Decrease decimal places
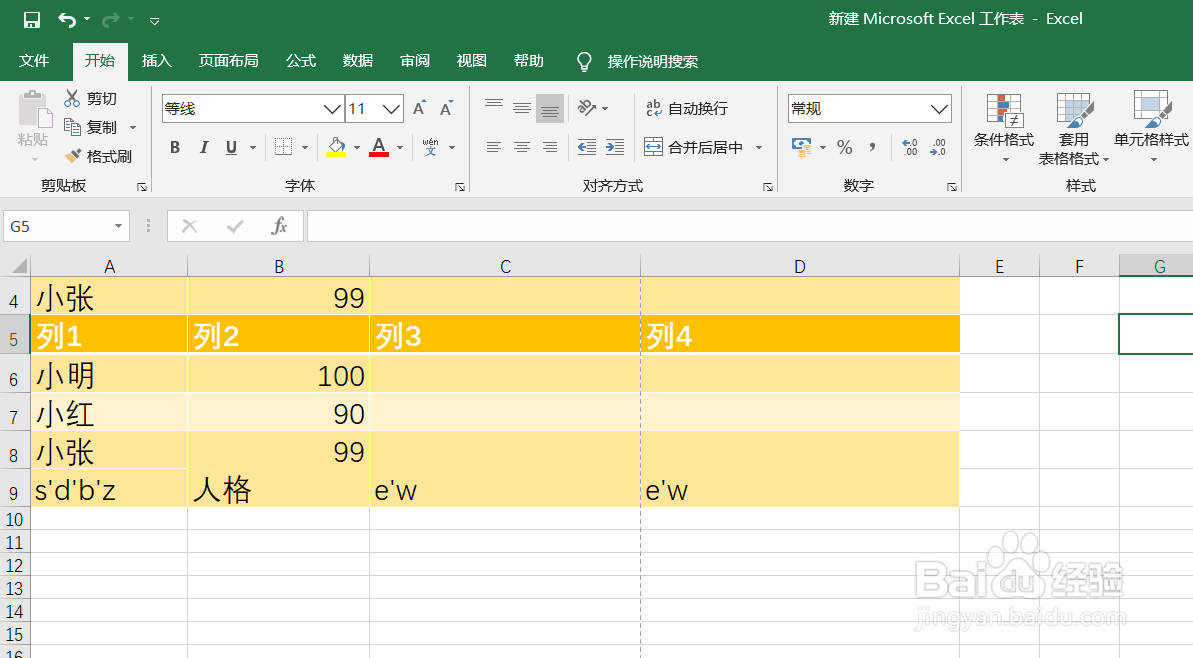Screen dimensions: 1193x658 [x=938, y=148]
